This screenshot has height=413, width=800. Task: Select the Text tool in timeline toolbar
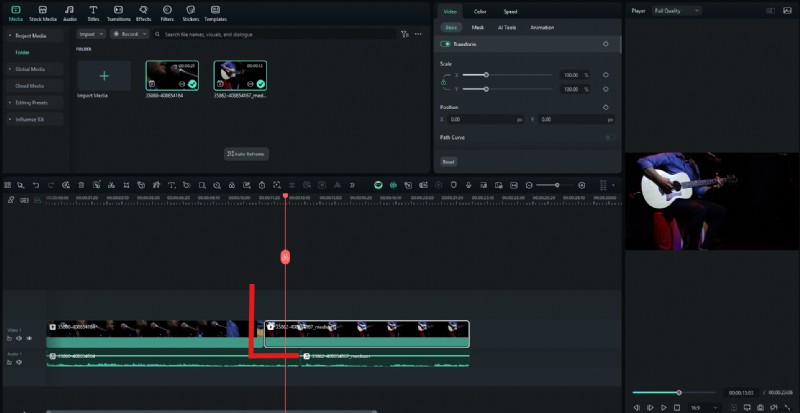[172, 185]
